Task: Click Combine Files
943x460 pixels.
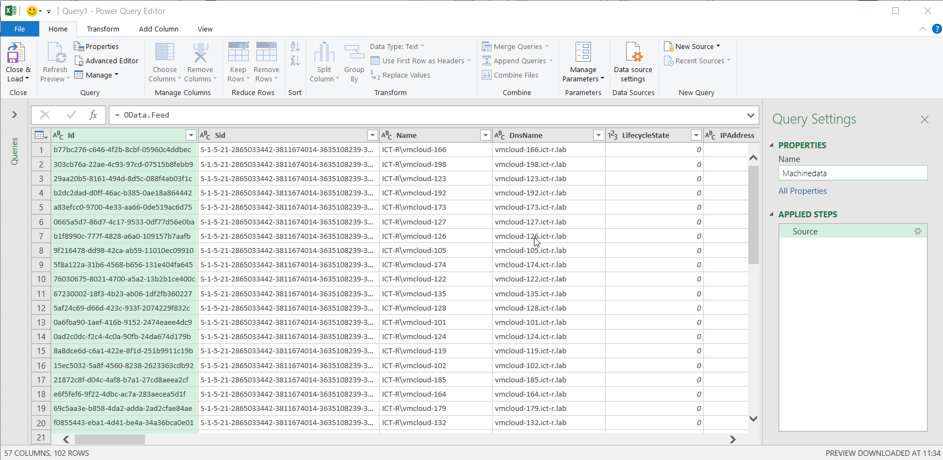Action: pyautogui.click(x=510, y=75)
